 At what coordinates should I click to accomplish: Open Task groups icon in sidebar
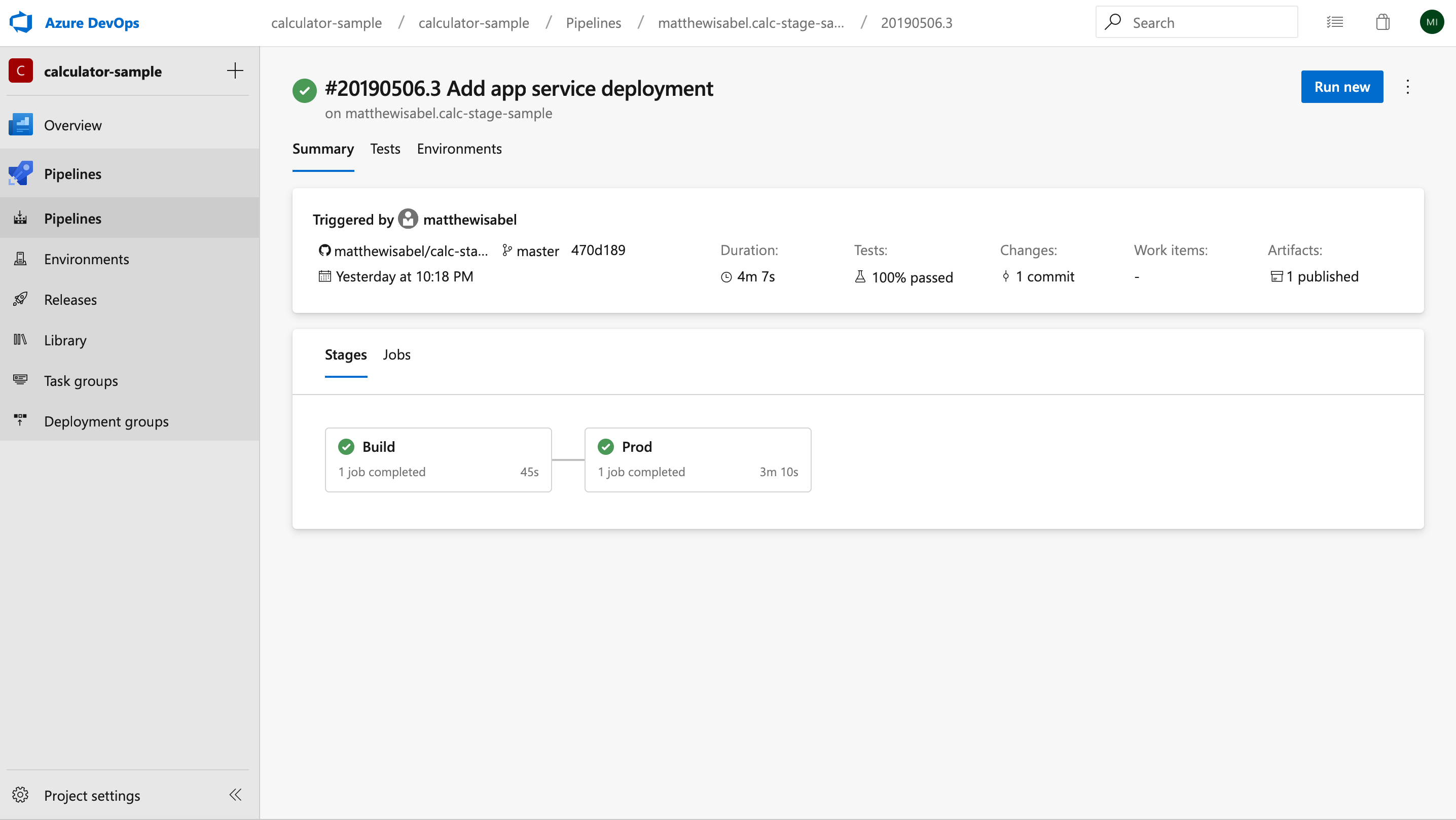[x=20, y=380]
